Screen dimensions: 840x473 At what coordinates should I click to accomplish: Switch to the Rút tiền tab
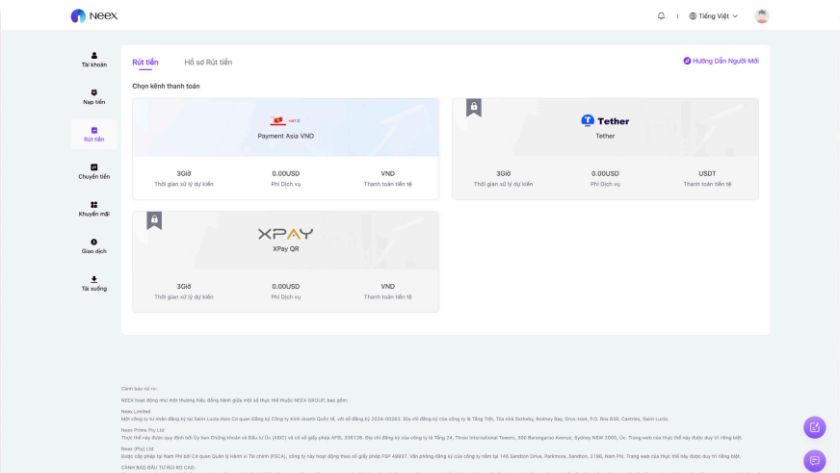[x=145, y=62]
